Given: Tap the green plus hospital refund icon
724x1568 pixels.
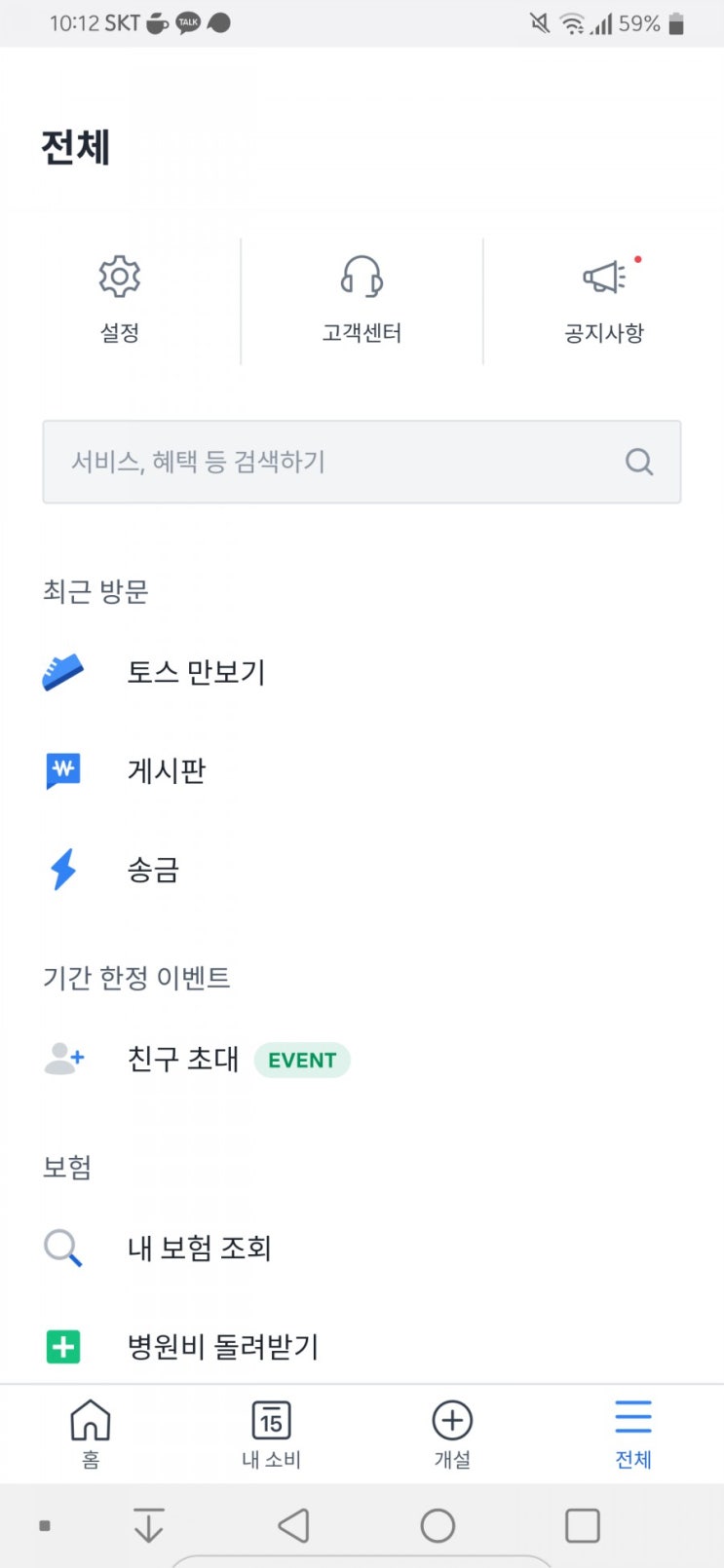Looking at the screenshot, I should pyautogui.click(x=63, y=1347).
